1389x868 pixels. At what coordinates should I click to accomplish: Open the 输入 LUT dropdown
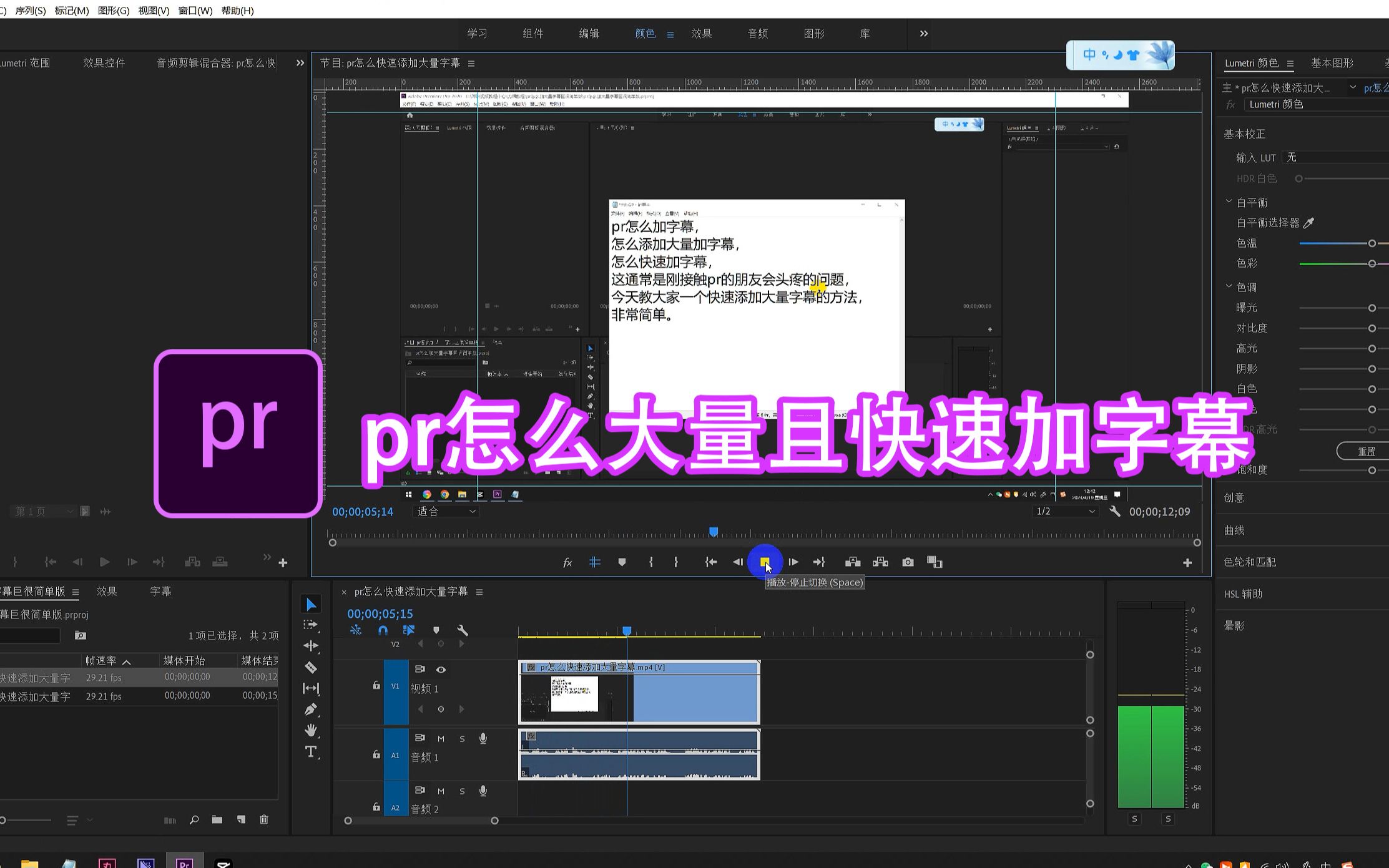click(x=1335, y=157)
